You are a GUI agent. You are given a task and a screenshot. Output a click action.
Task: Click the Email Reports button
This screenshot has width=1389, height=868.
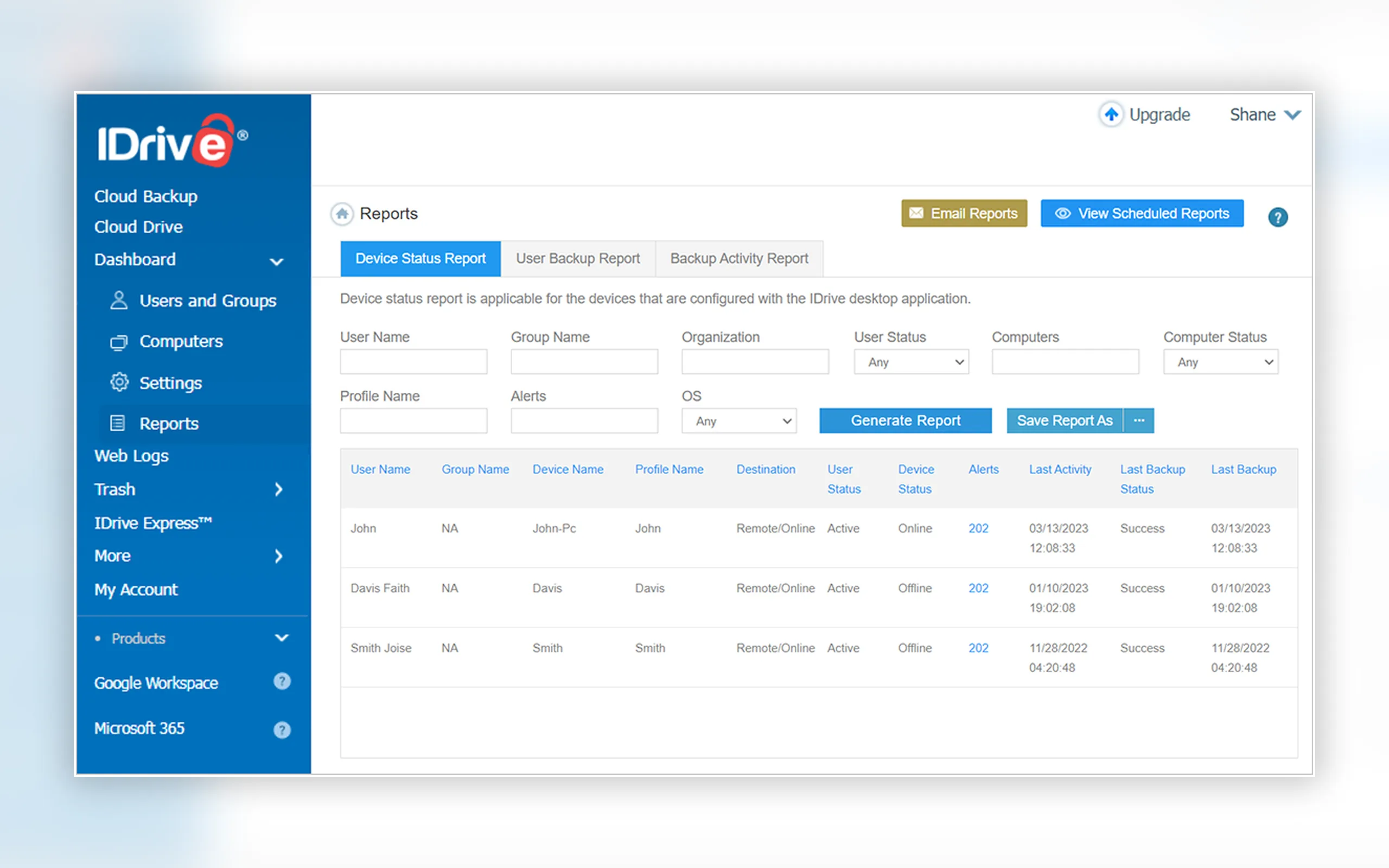coord(964,214)
